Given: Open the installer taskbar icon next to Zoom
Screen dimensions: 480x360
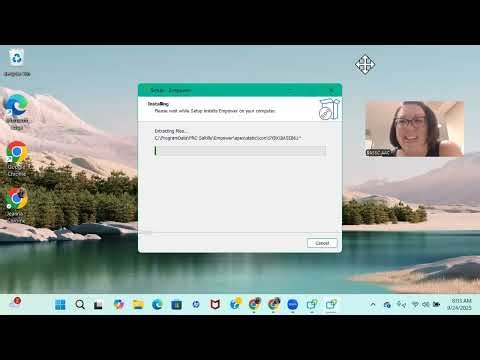Looking at the screenshot, I should (312, 304).
